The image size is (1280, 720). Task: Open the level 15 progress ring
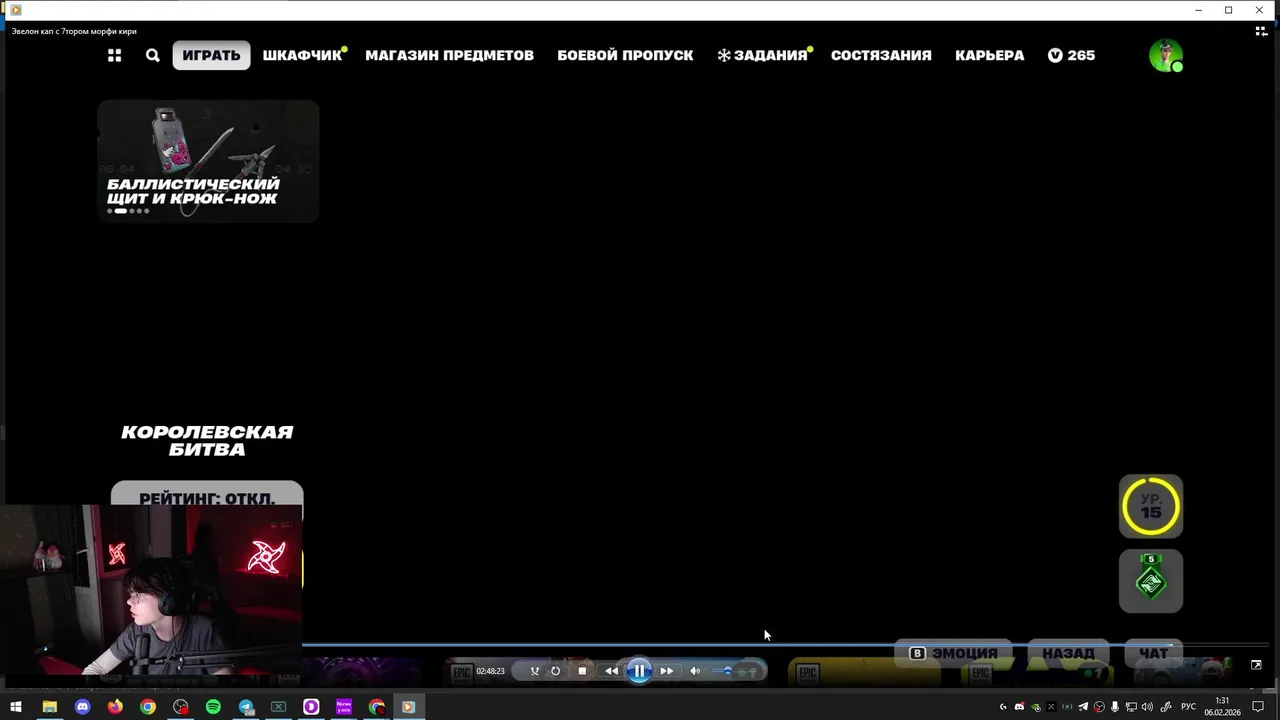(1151, 506)
